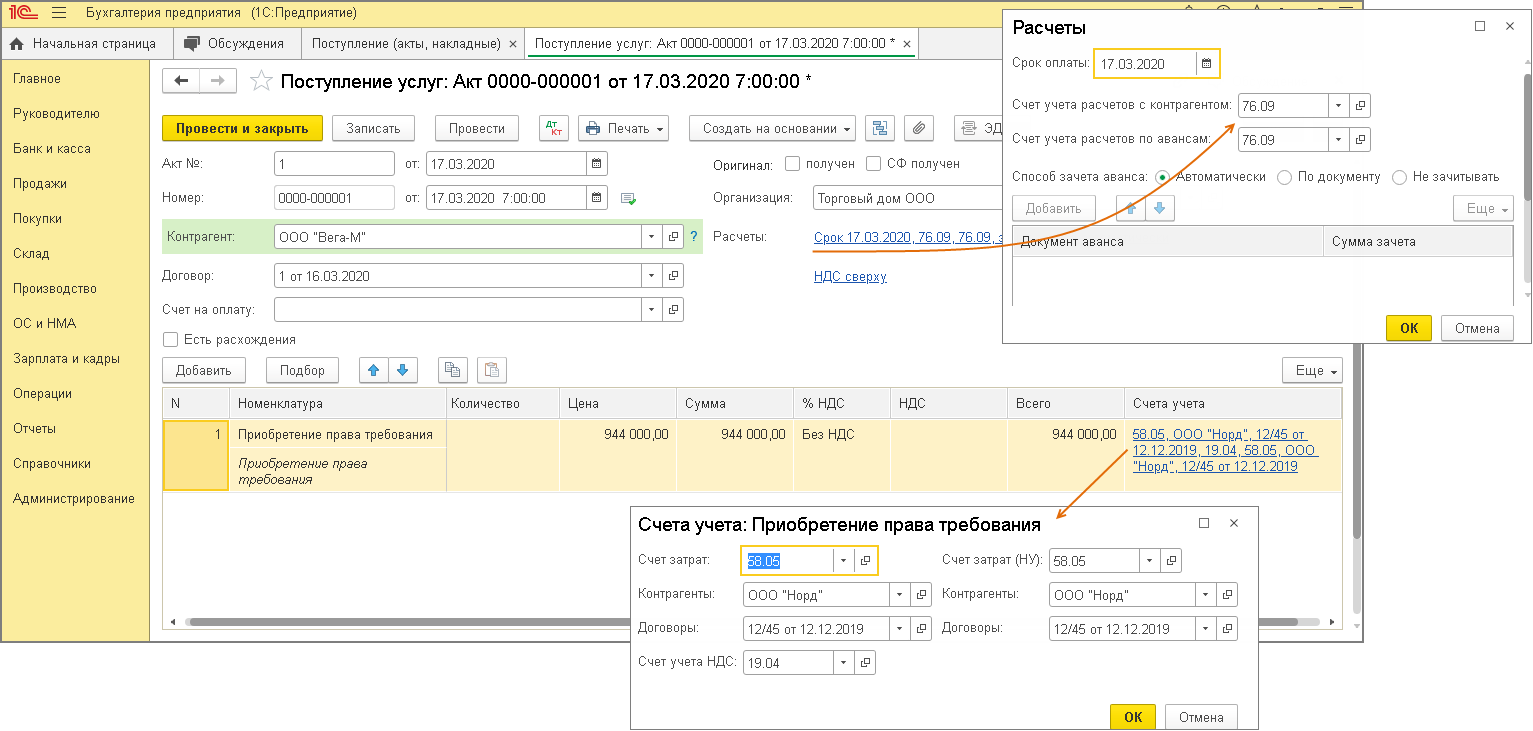
Task: Open account 76.09 for контрагент settlements
Action: pyautogui.click(x=1361, y=105)
